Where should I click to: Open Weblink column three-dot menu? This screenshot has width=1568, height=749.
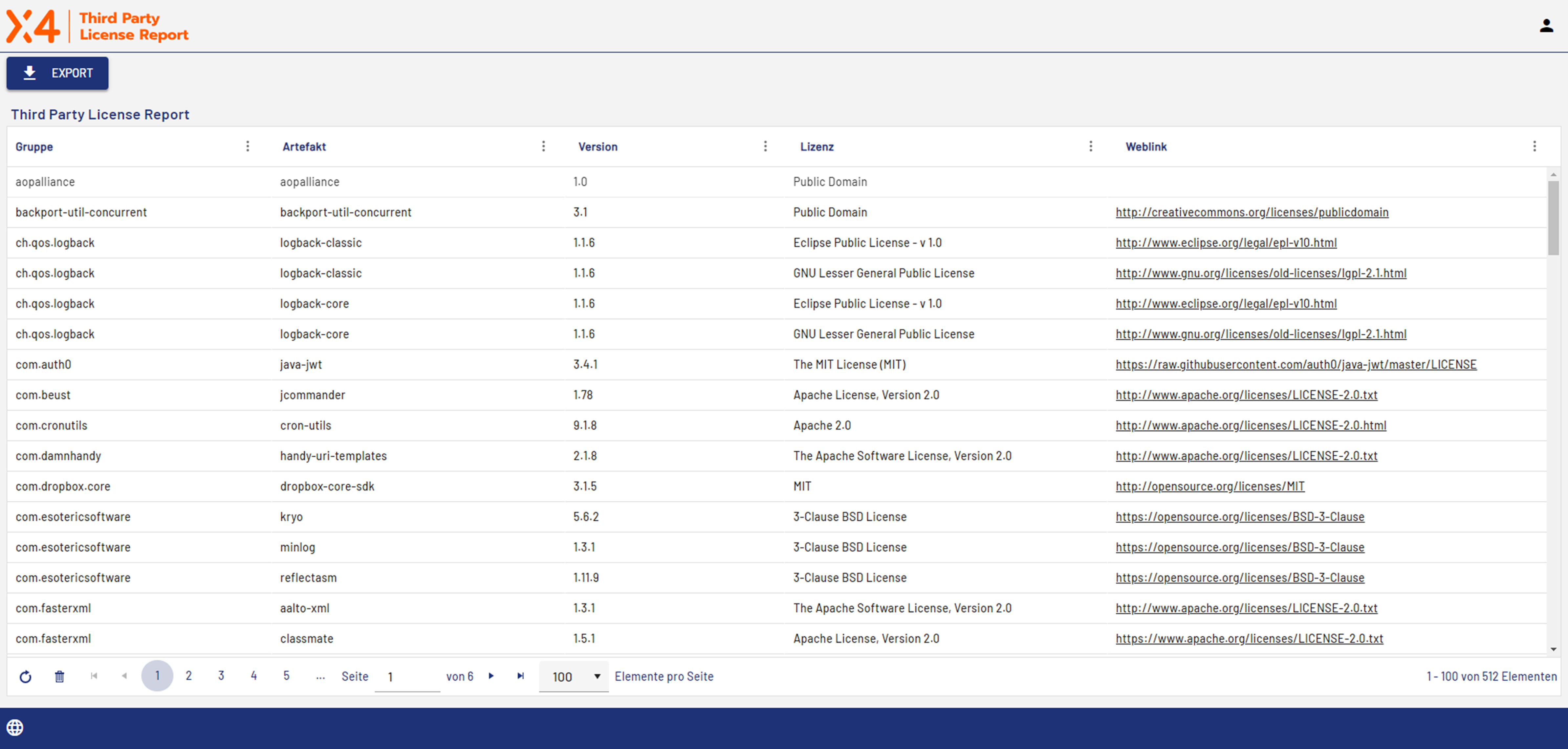(1534, 146)
